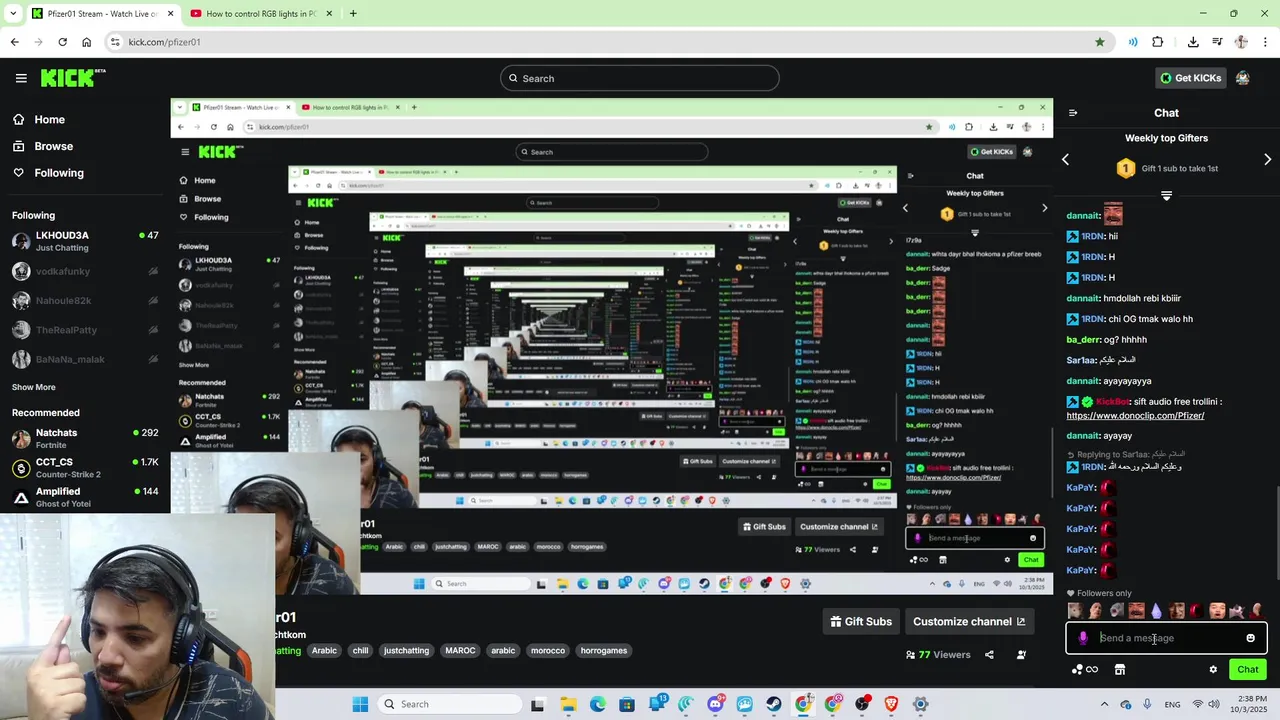This screenshot has height=720, width=1280.
Task: Toggle the microphone icon in the system tray
Action: (x=1147, y=704)
